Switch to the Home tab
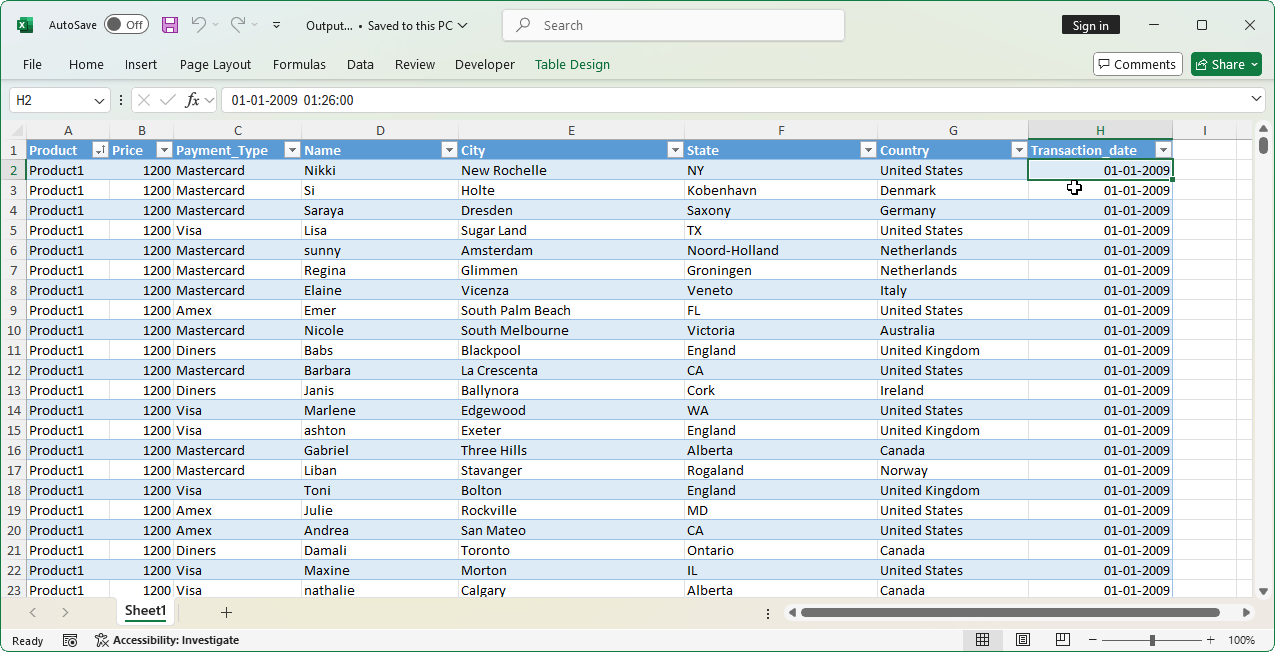This screenshot has width=1275, height=652. click(86, 64)
